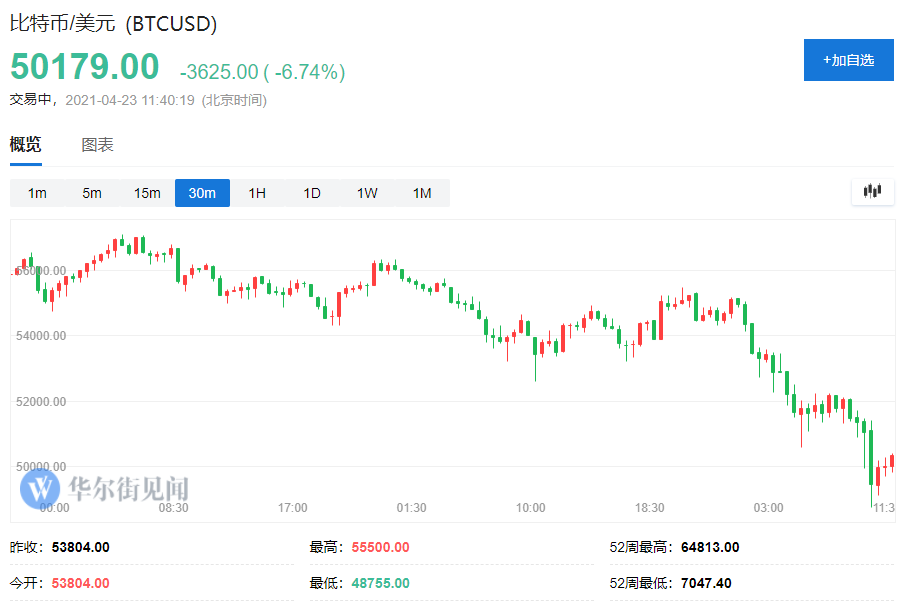
Task: Click the trading timestamp 2021-04-23 11:40:19
Action: pyautogui.click(x=127, y=100)
